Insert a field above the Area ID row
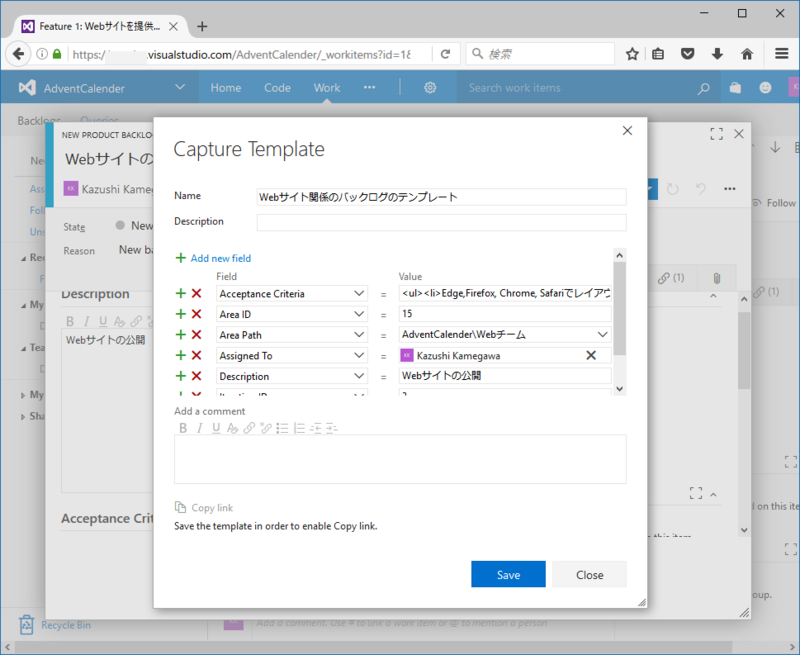Viewport: 800px width, 655px height. coord(181,315)
